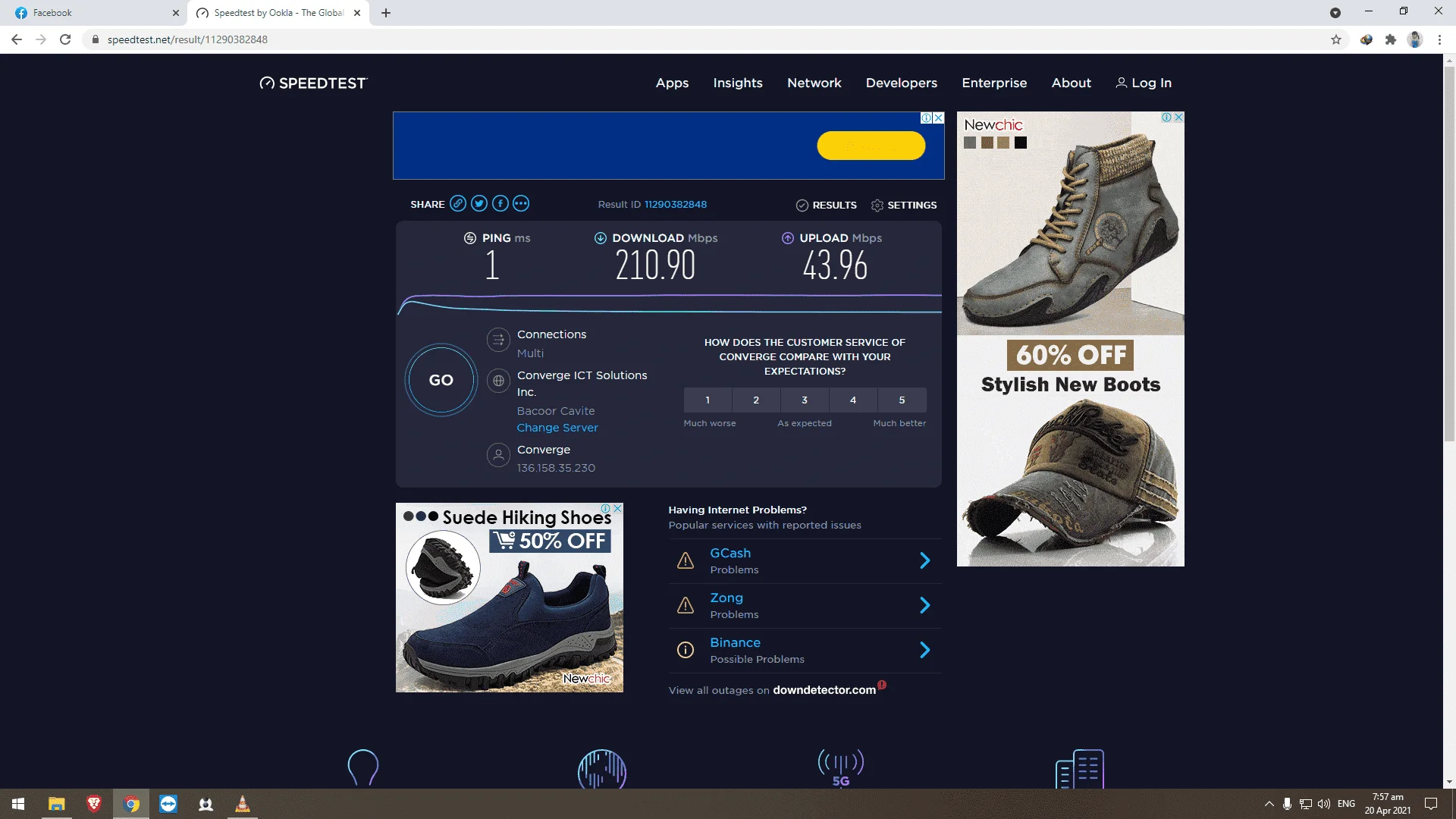The height and width of the screenshot is (819, 1456).
Task: Expand GCash problems details chevron
Action: click(925, 560)
